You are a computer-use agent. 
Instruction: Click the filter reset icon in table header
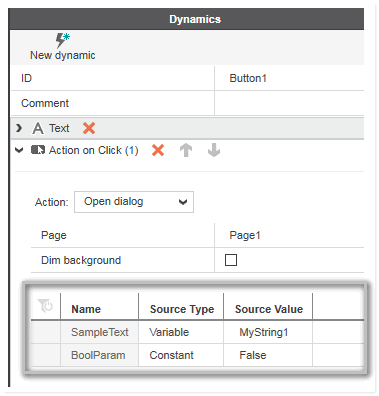pos(45,306)
